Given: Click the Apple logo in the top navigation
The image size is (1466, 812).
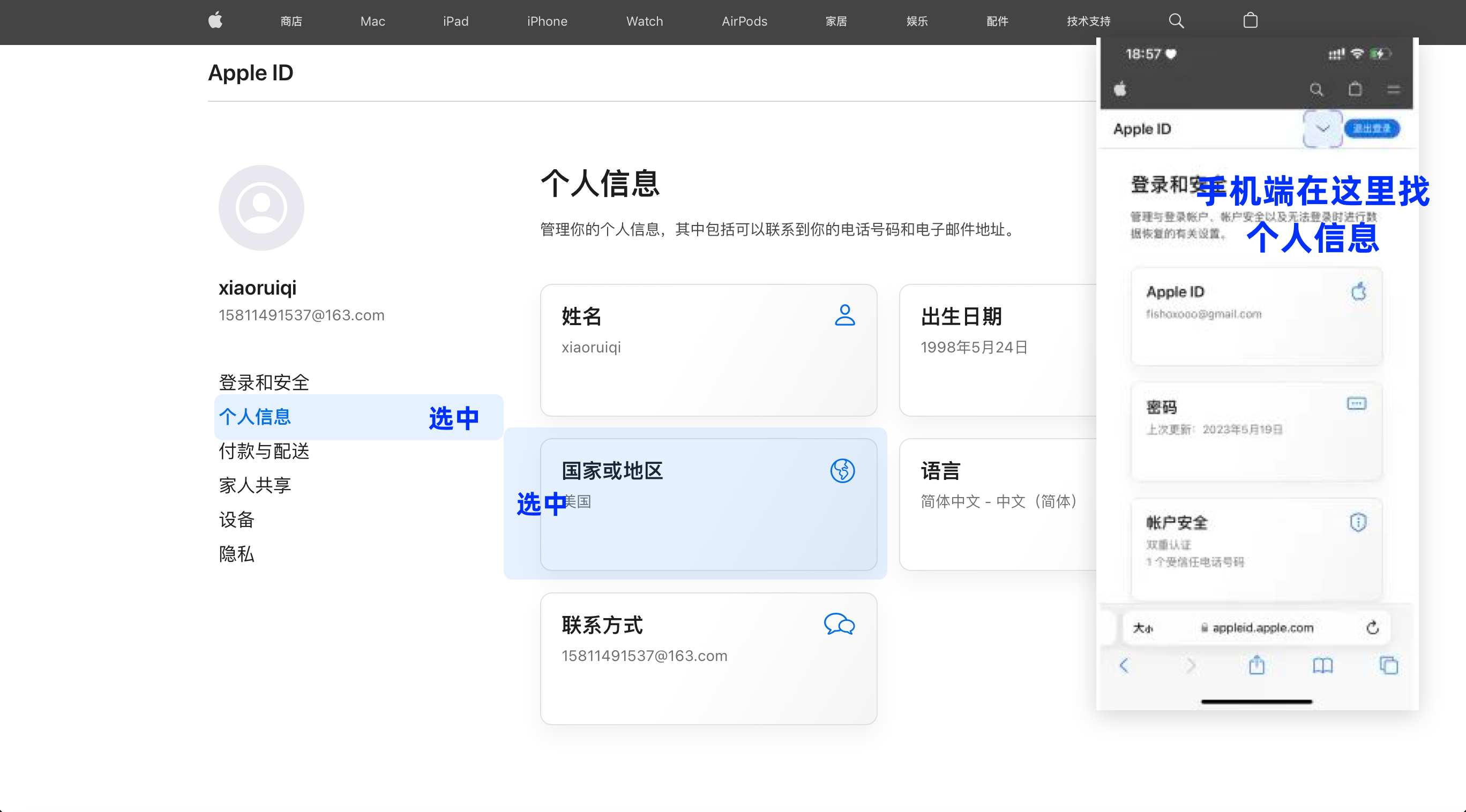Looking at the screenshot, I should [215, 21].
